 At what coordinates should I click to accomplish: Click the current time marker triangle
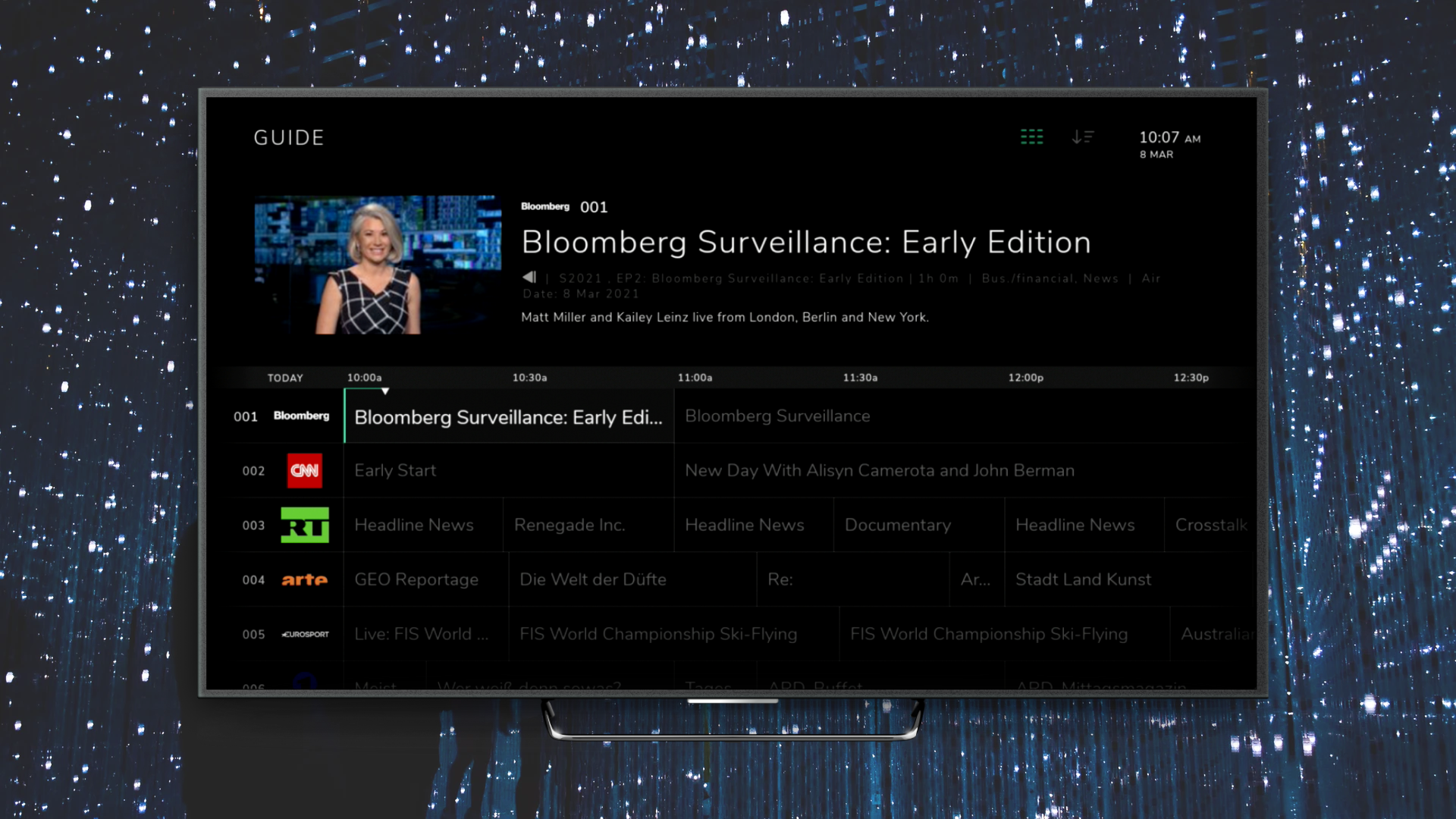click(385, 391)
